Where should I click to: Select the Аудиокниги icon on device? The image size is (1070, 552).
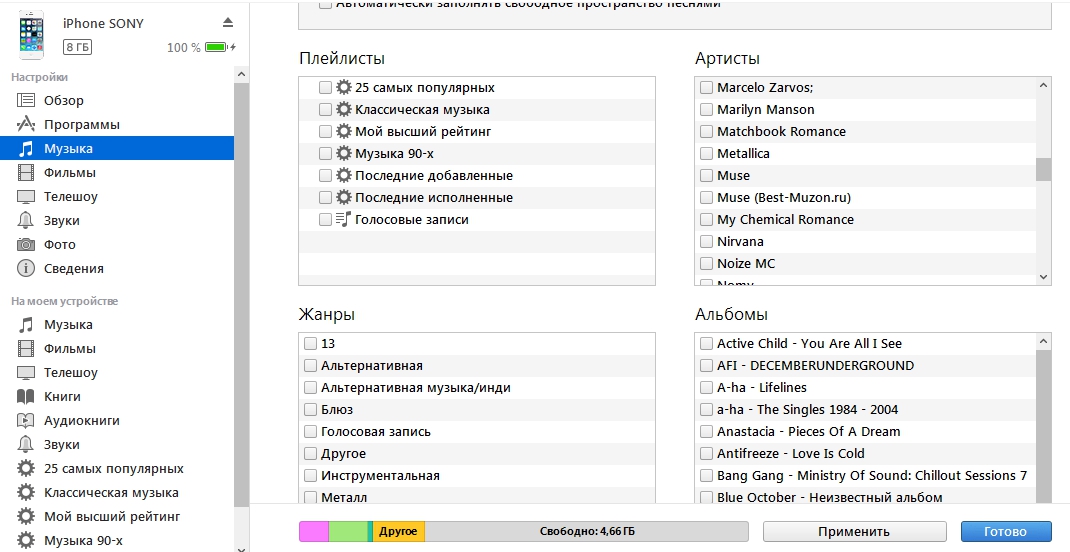click(x=26, y=420)
